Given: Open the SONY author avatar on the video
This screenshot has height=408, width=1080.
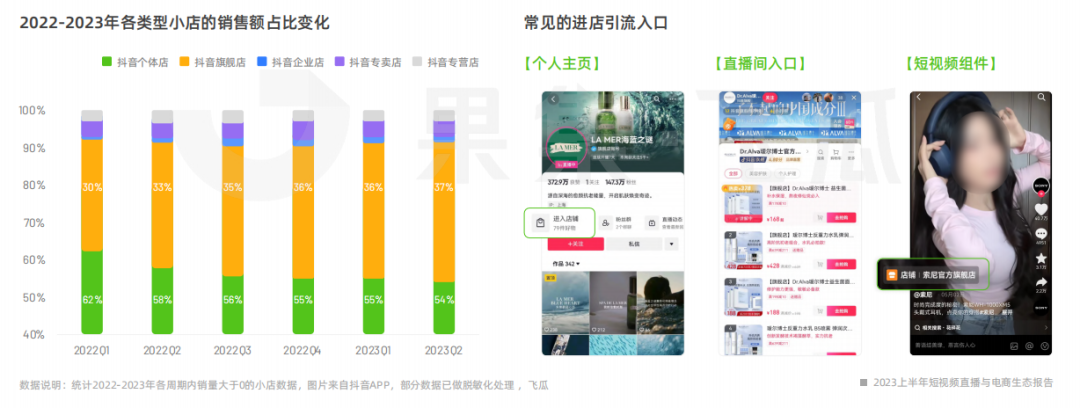Looking at the screenshot, I should pos(1041,186).
